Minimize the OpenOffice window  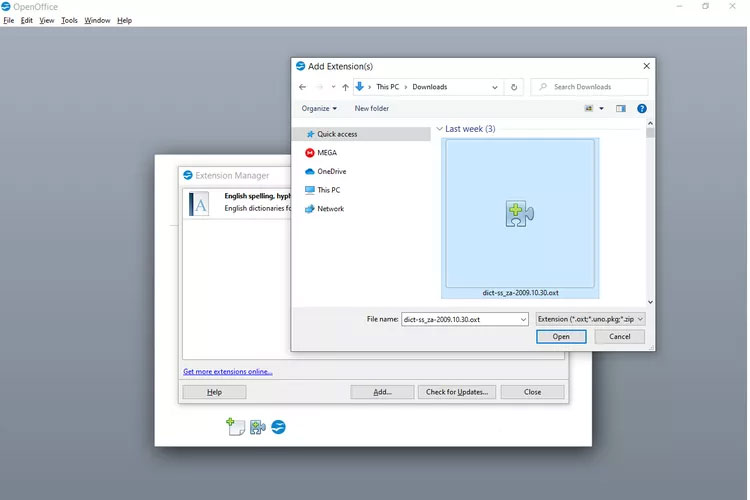coord(679,6)
